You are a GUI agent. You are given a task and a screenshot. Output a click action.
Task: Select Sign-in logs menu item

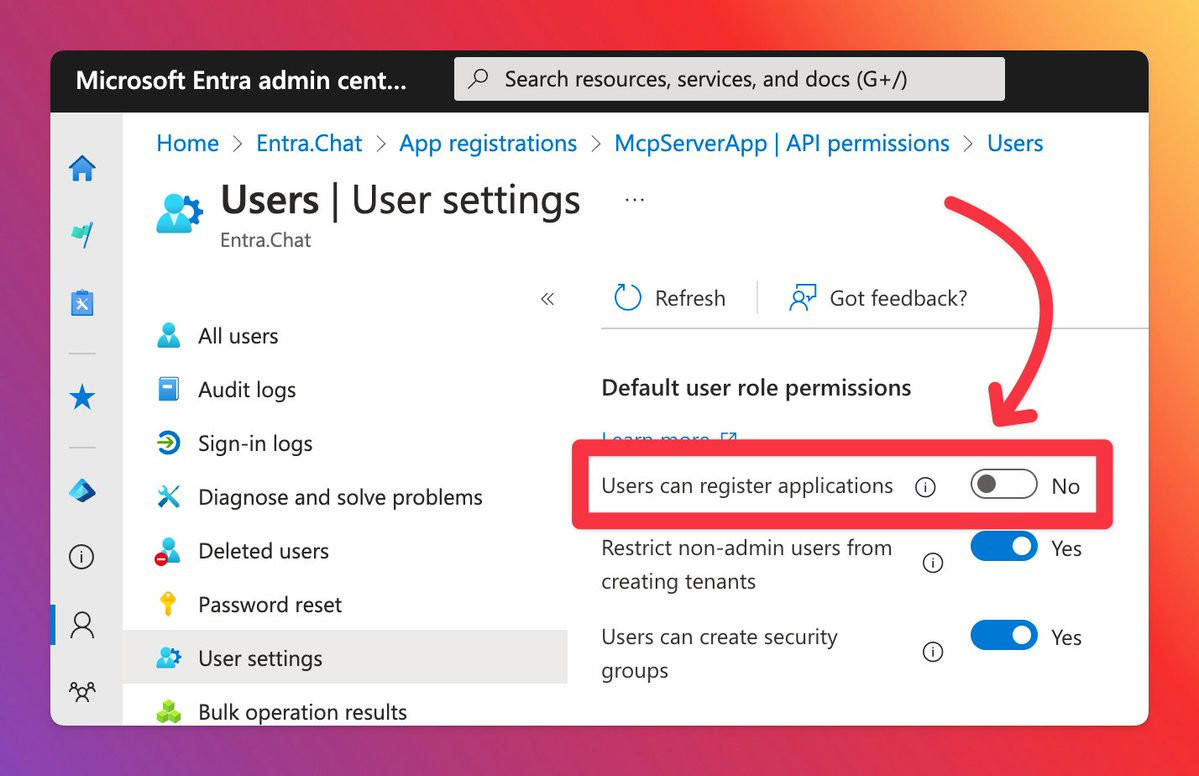[255, 444]
